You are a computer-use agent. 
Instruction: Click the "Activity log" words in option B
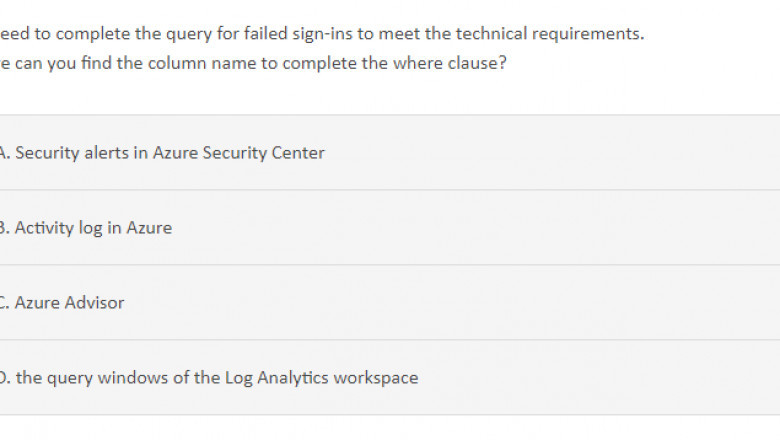click(58, 228)
